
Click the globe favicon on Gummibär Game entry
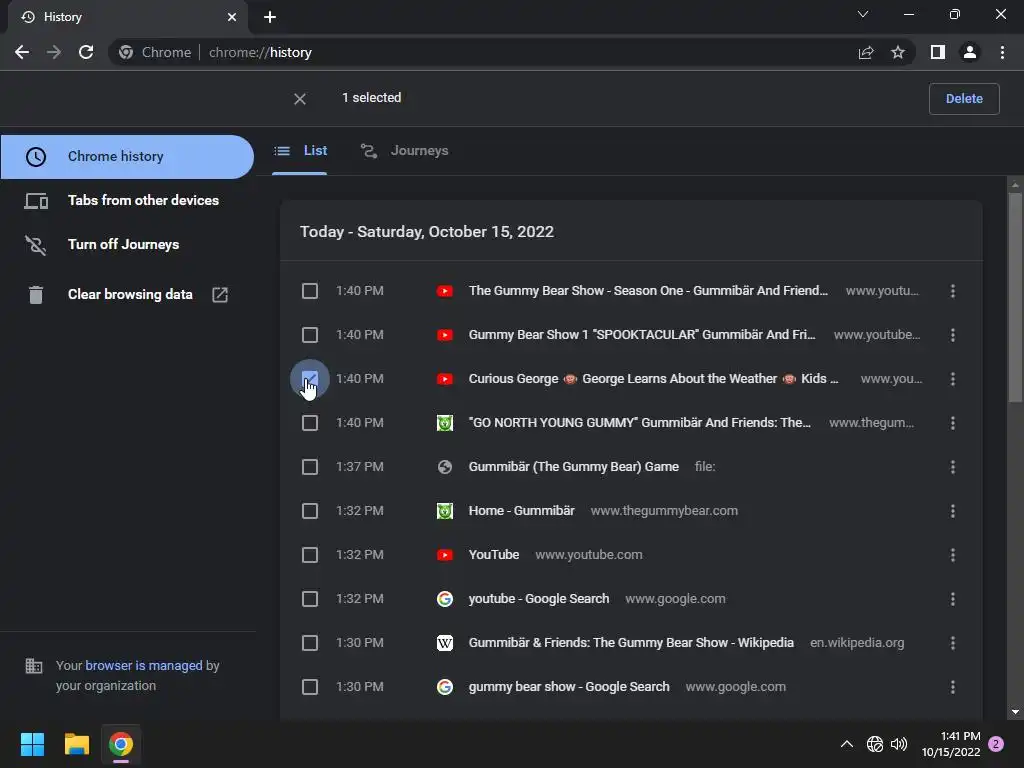(445, 467)
